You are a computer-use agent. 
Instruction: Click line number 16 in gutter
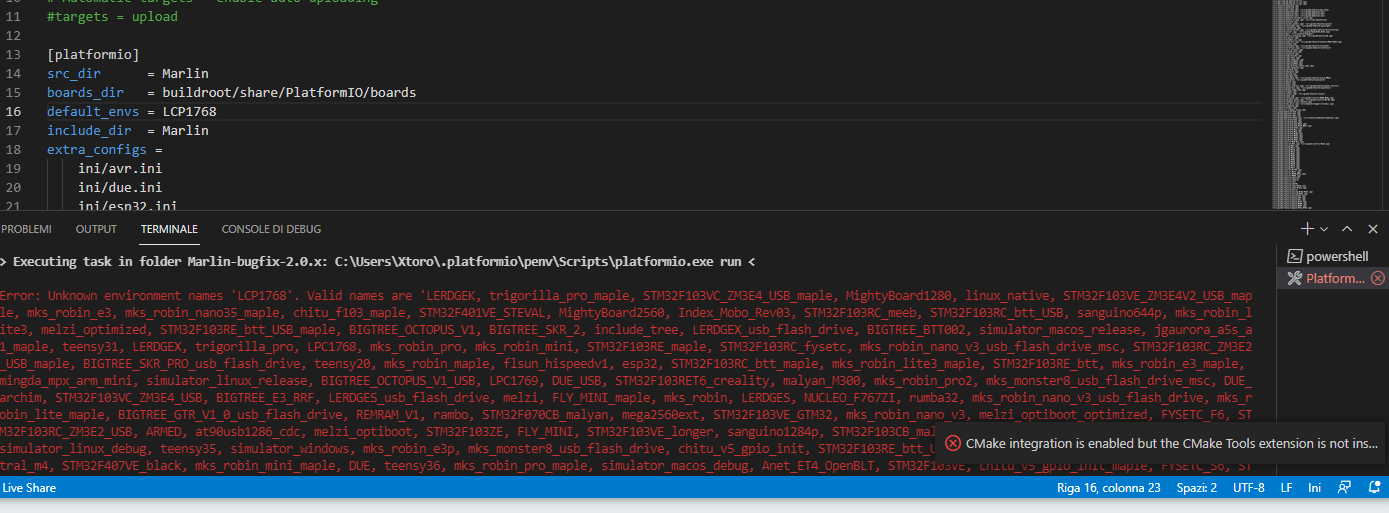pyautogui.click(x=14, y=111)
